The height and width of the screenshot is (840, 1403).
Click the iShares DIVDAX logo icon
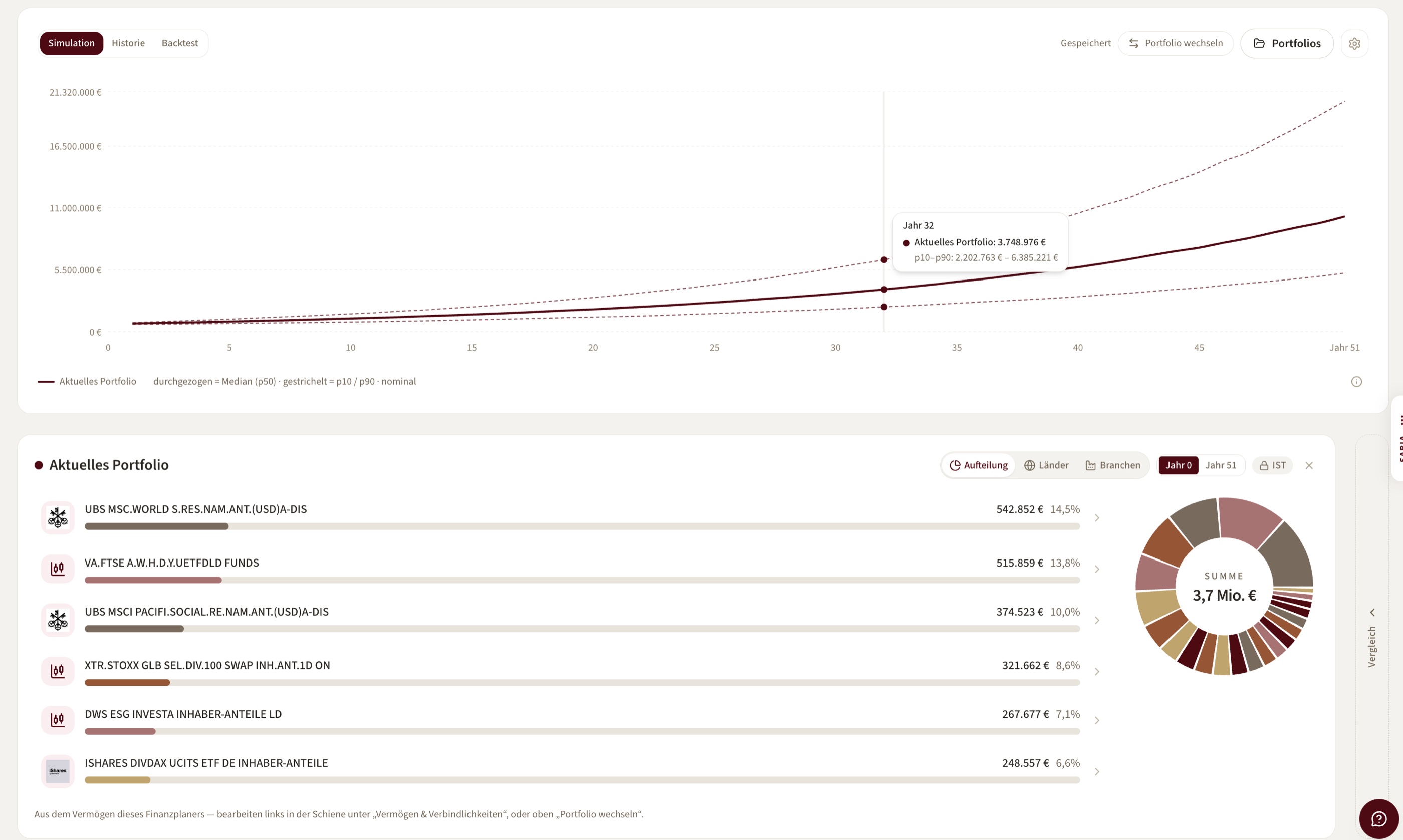58,771
